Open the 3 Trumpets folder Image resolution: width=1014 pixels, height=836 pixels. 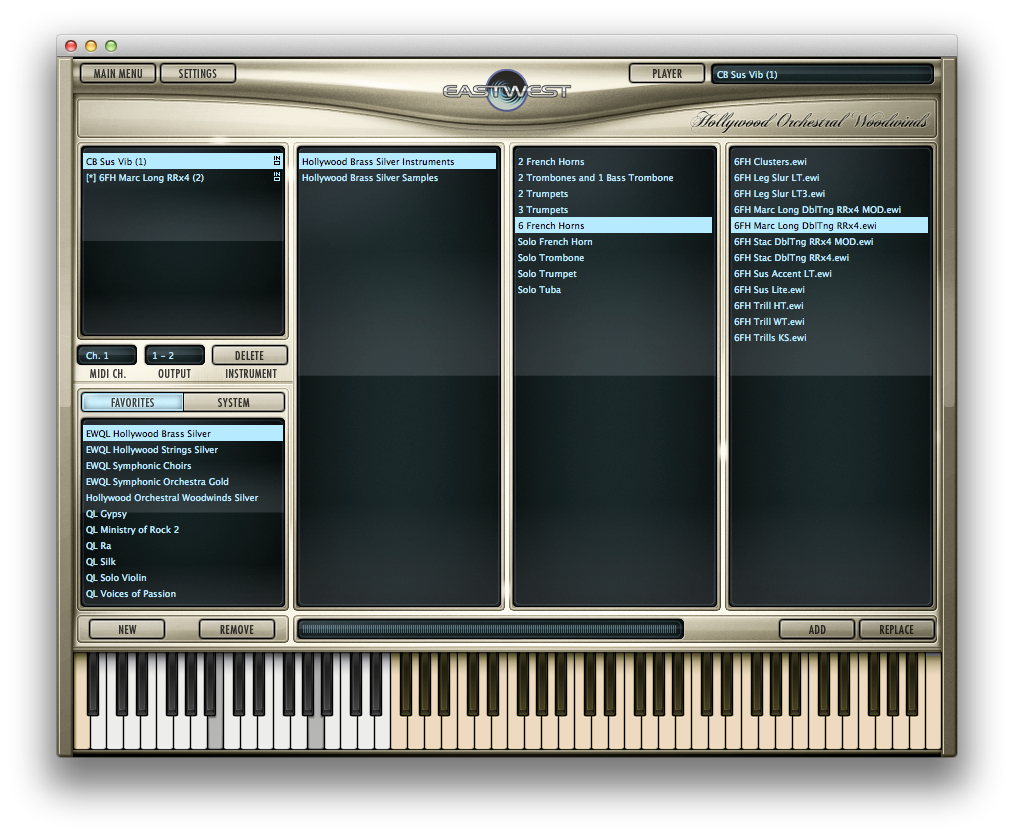pos(614,210)
